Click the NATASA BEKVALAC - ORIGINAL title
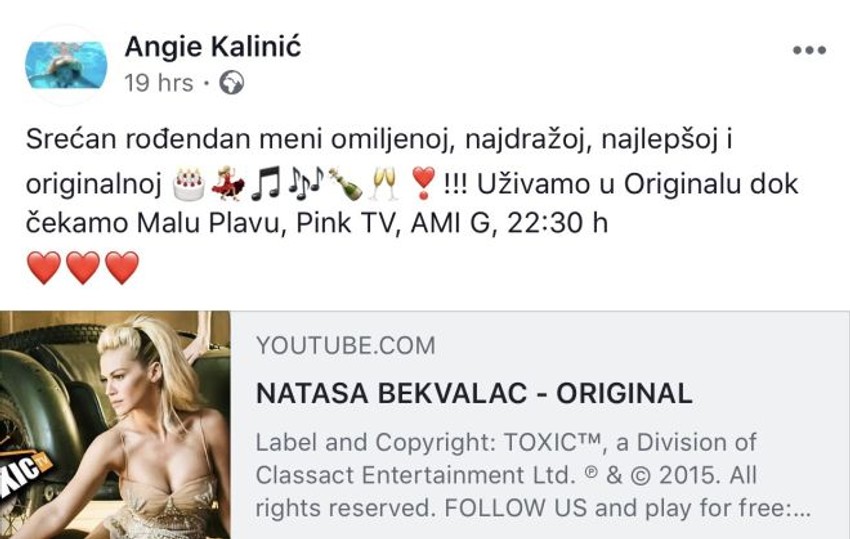 click(474, 393)
